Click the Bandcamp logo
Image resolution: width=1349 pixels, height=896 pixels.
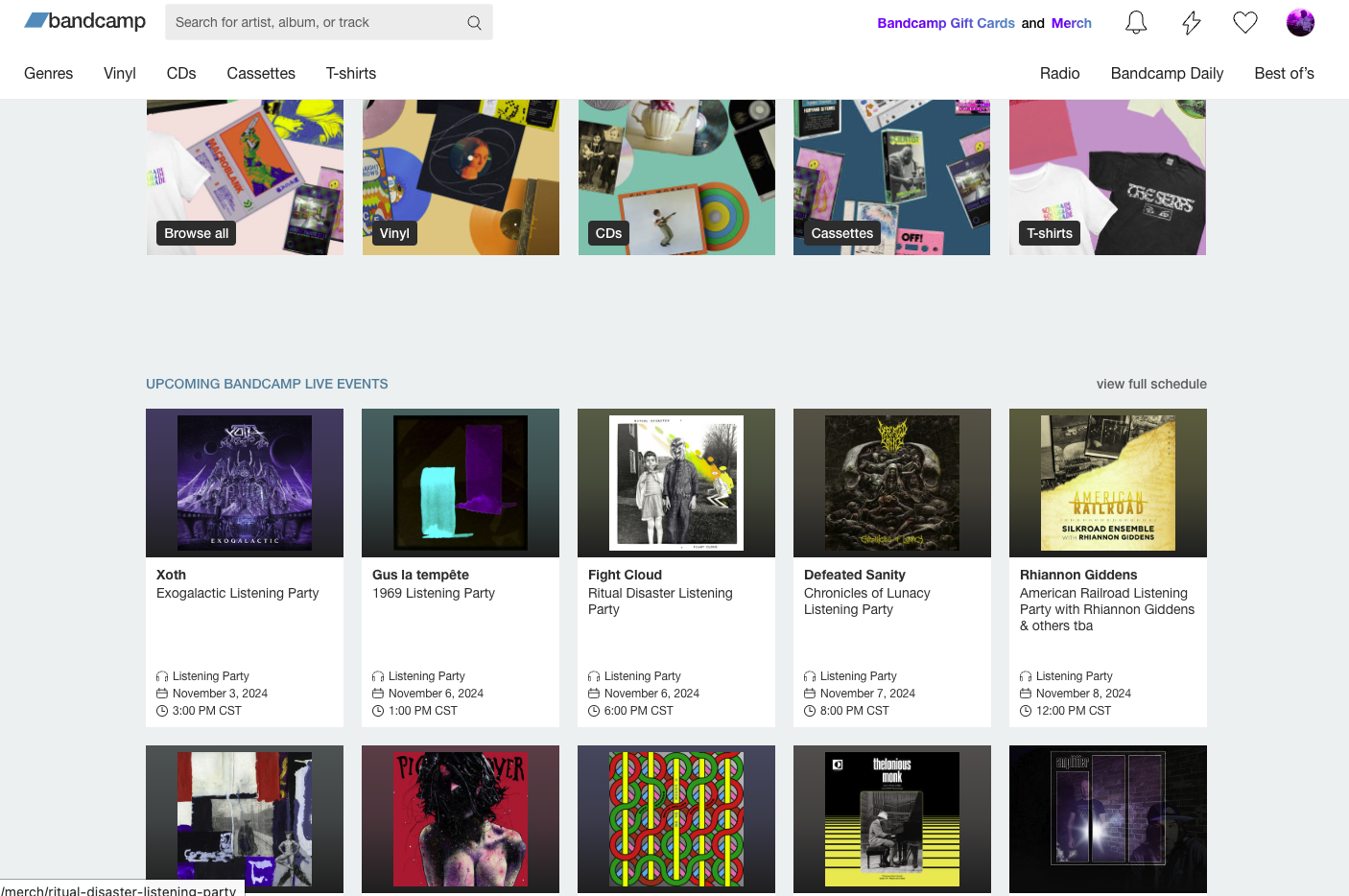84,21
